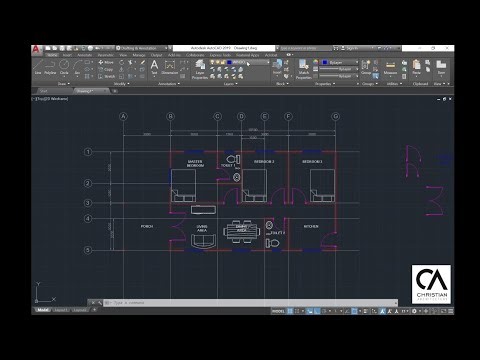Select the Polyline tool
480x360 pixels.
point(50,67)
